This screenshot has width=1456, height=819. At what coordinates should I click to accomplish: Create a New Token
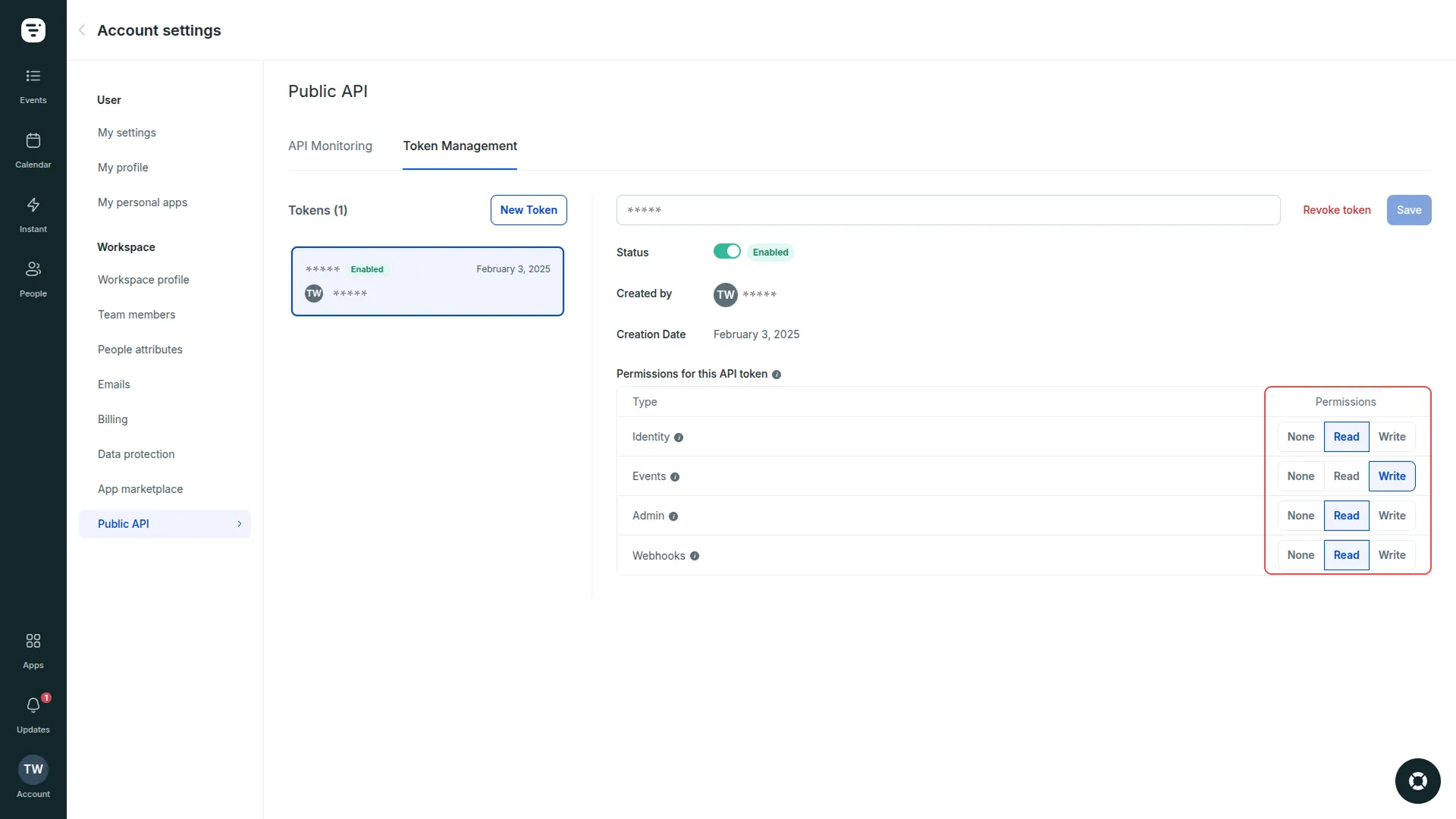click(x=529, y=210)
